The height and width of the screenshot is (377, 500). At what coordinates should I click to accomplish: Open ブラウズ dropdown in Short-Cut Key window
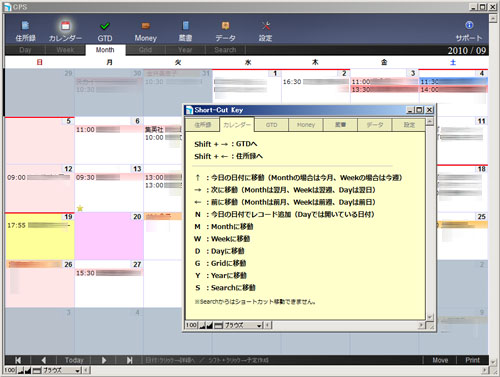point(243,325)
